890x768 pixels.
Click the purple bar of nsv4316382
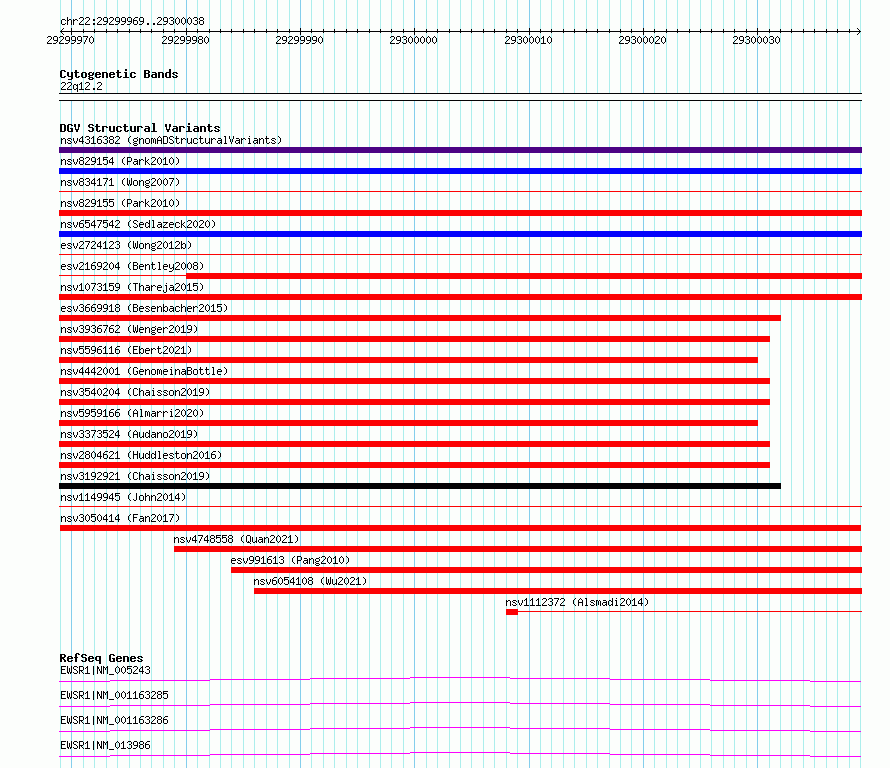[x=460, y=150]
